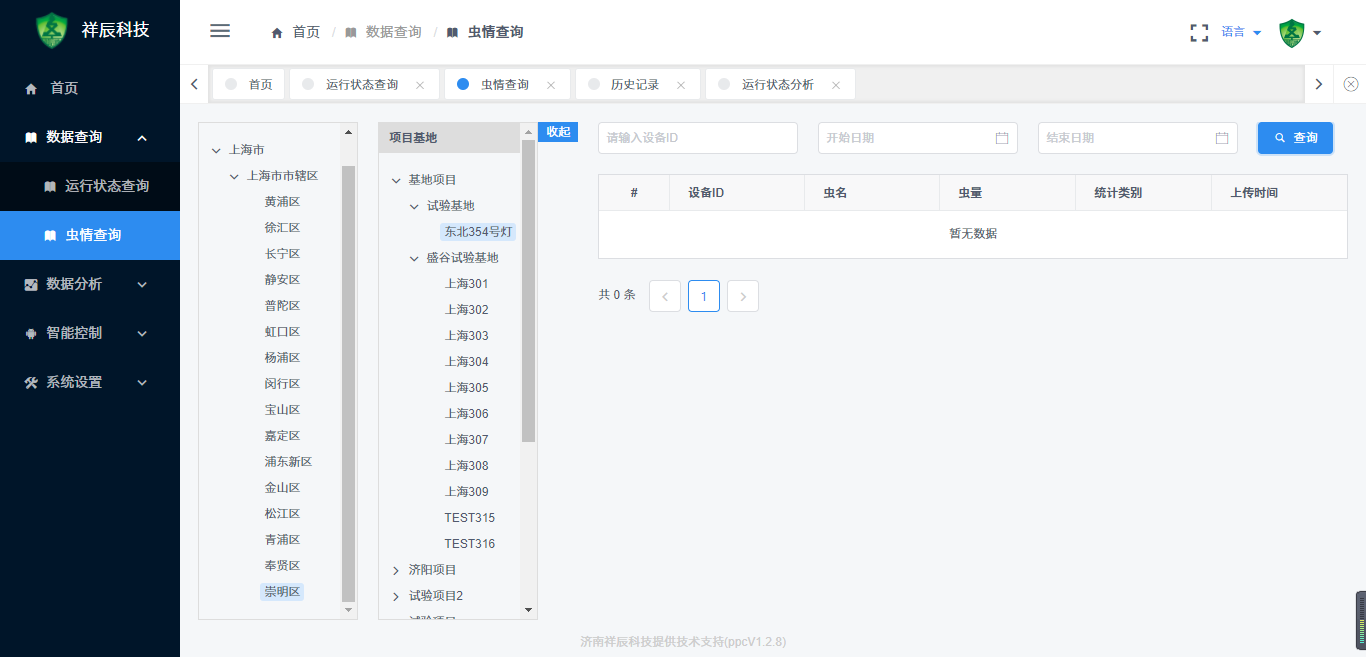Click the device ID input field
The height and width of the screenshot is (657, 1366).
click(x=697, y=138)
